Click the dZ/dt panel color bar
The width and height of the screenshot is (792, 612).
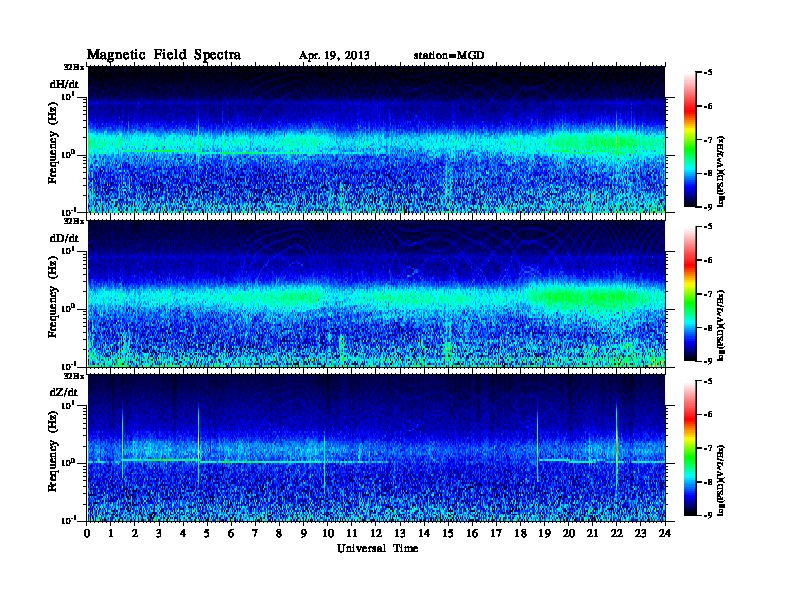click(x=690, y=448)
